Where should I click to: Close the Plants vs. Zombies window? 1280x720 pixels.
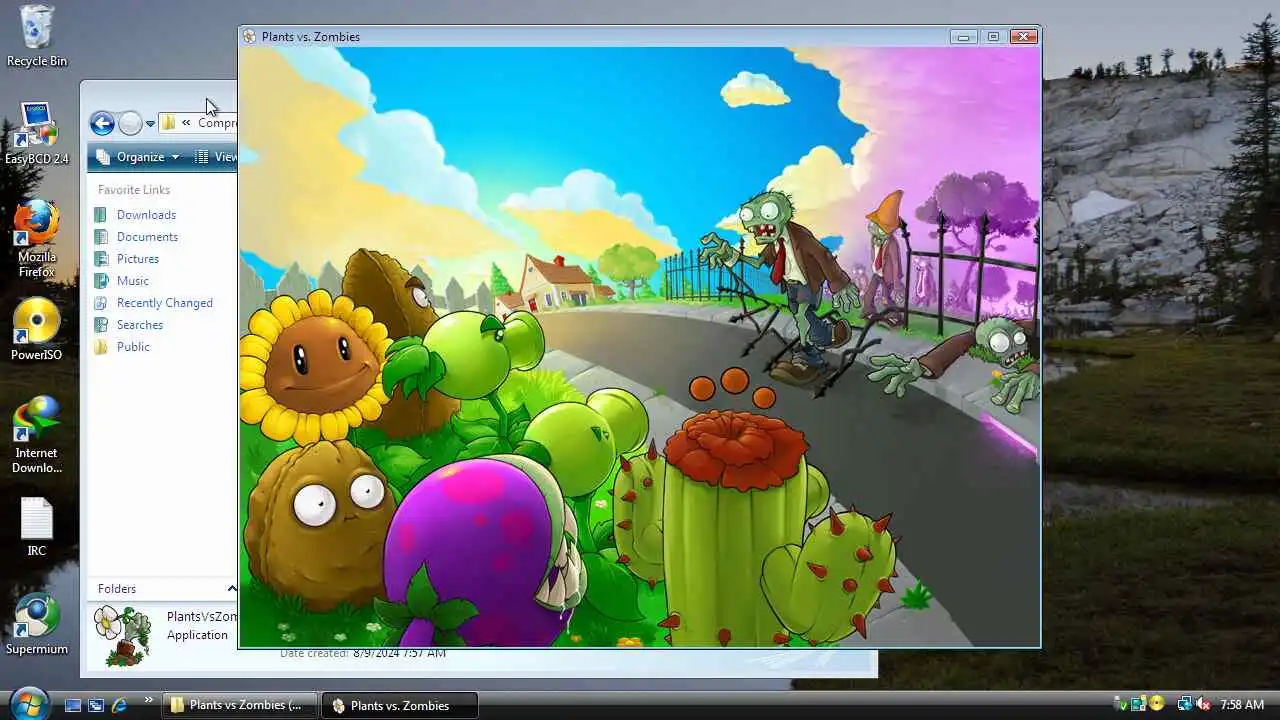tap(1023, 37)
